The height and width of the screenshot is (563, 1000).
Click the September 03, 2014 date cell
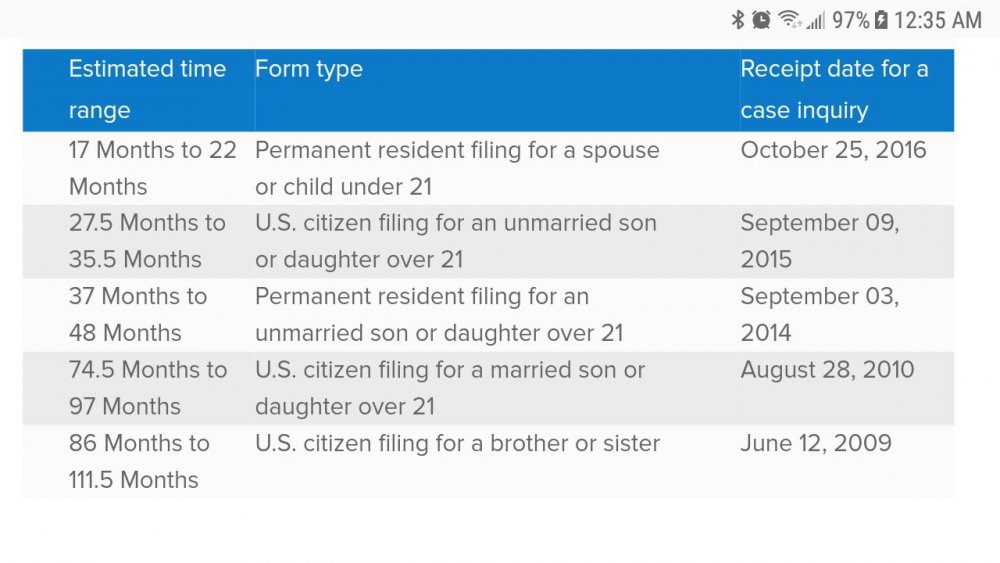(820, 314)
